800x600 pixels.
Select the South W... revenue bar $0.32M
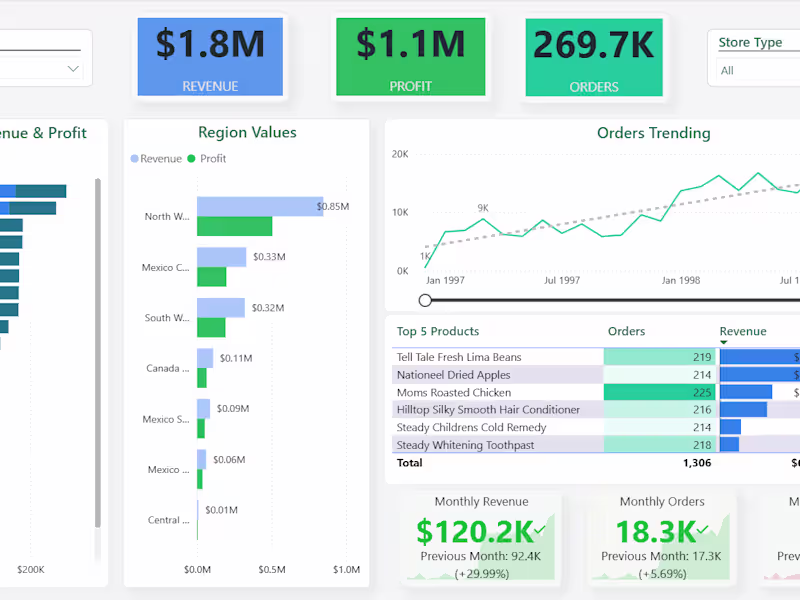point(221,308)
